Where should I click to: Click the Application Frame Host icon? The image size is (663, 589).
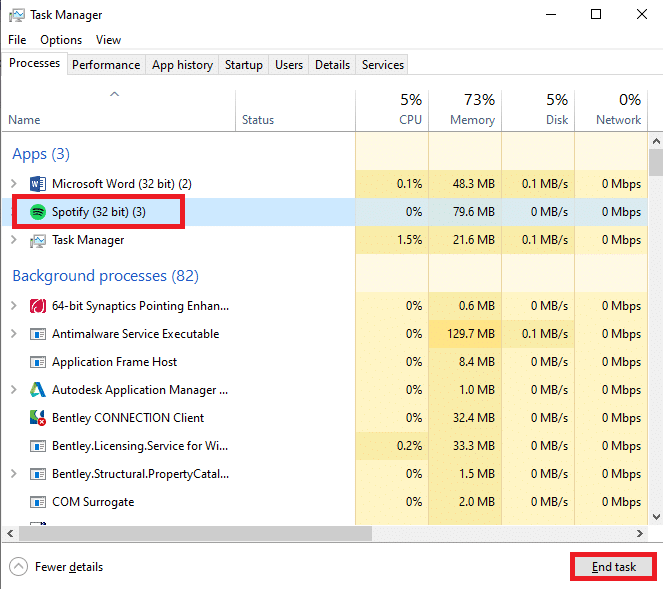(38, 362)
